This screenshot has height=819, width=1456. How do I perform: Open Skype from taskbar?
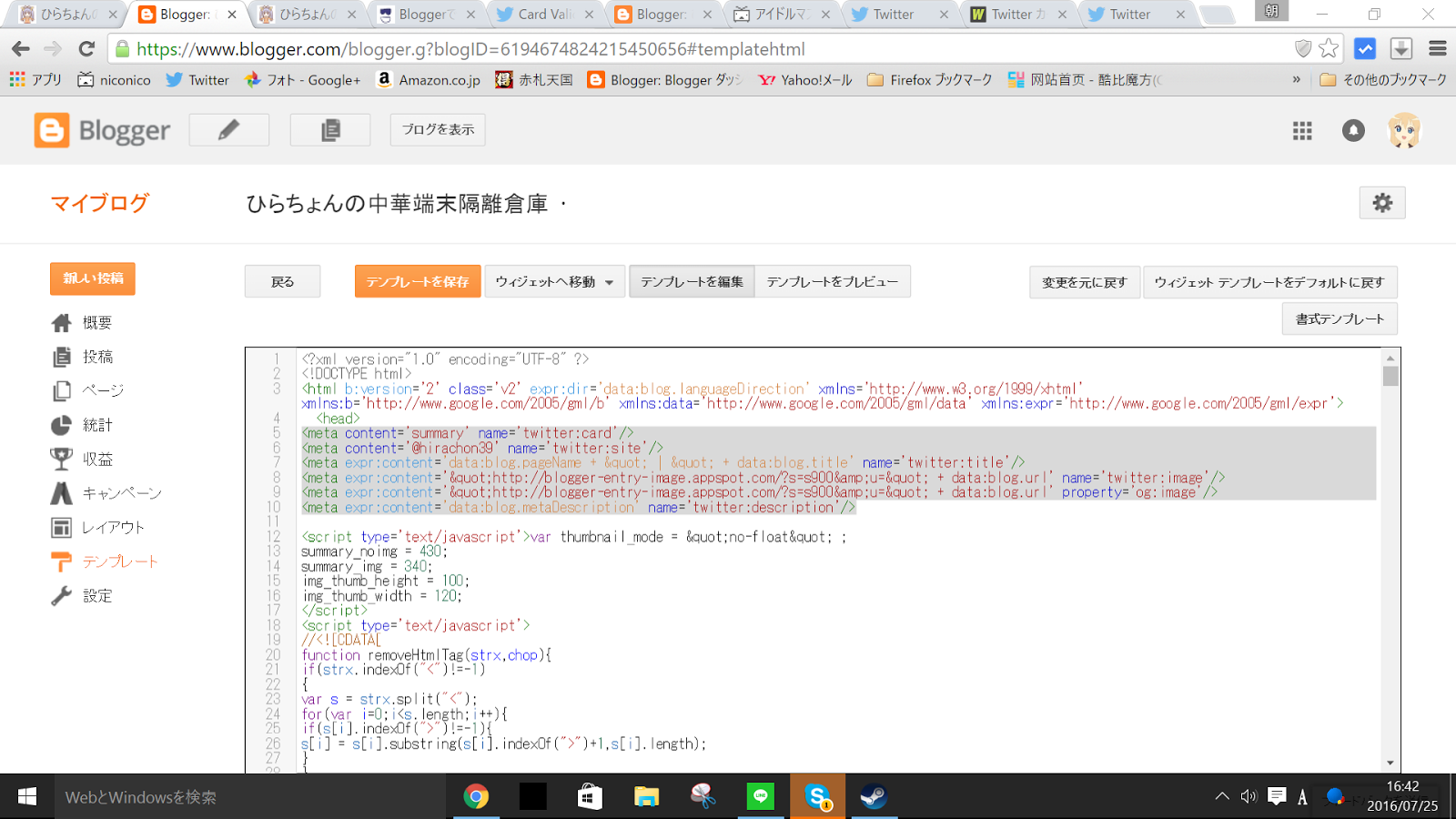tap(817, 797)
